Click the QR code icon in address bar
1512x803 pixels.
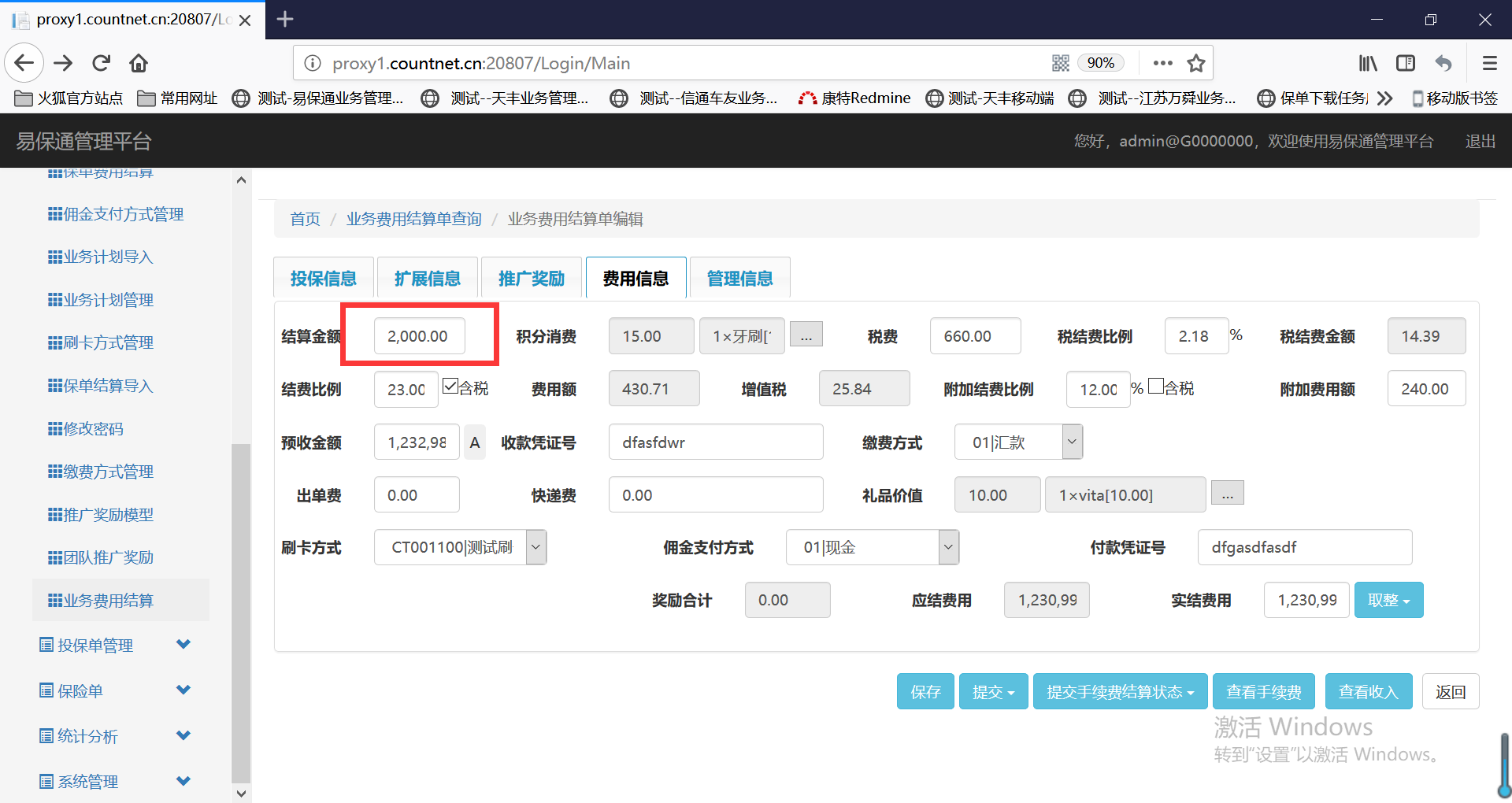tap(1060, 63)
